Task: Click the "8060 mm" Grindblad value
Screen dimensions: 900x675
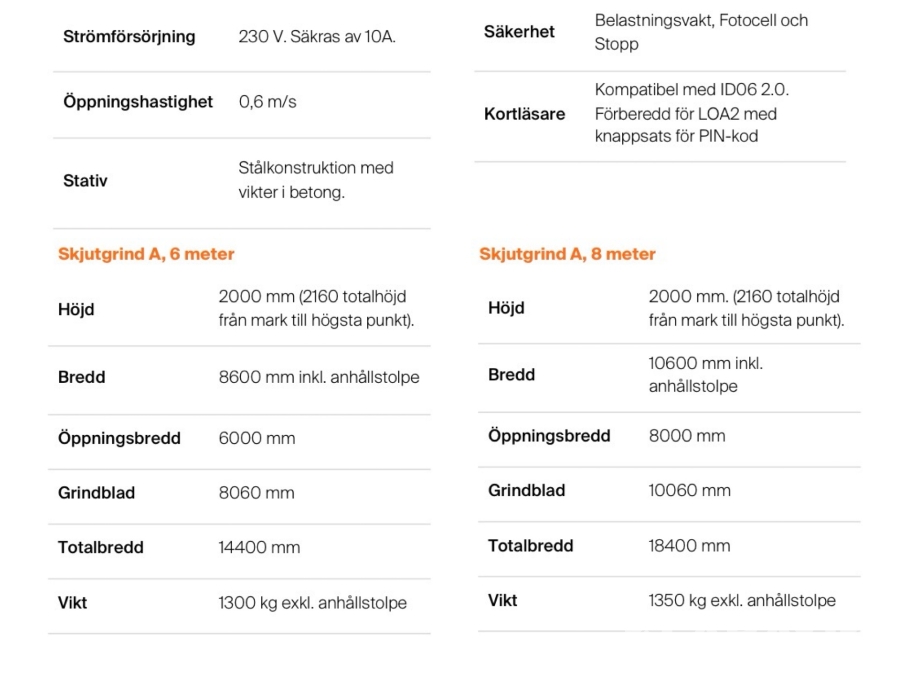Action: (x=256, y=492)
